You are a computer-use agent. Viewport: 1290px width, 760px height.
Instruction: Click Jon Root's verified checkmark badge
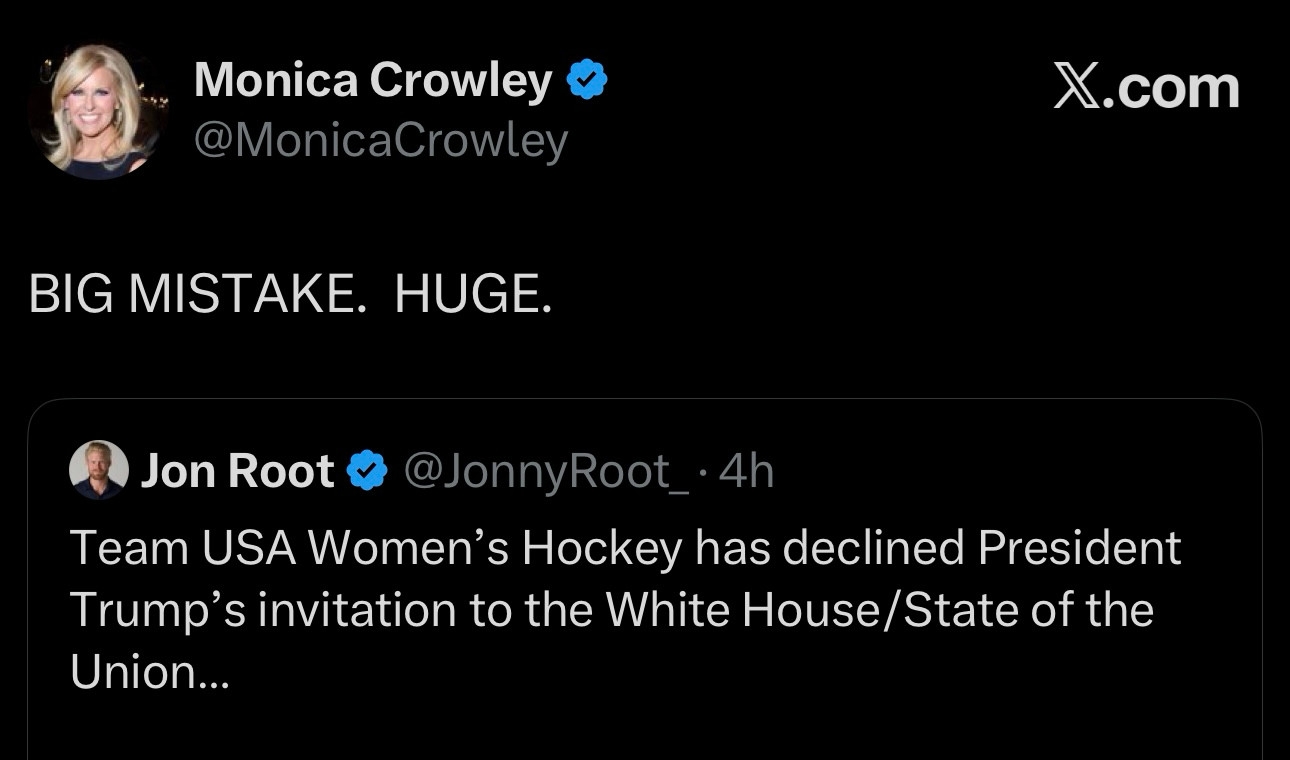pyautogui.click(x=367, y=471)
